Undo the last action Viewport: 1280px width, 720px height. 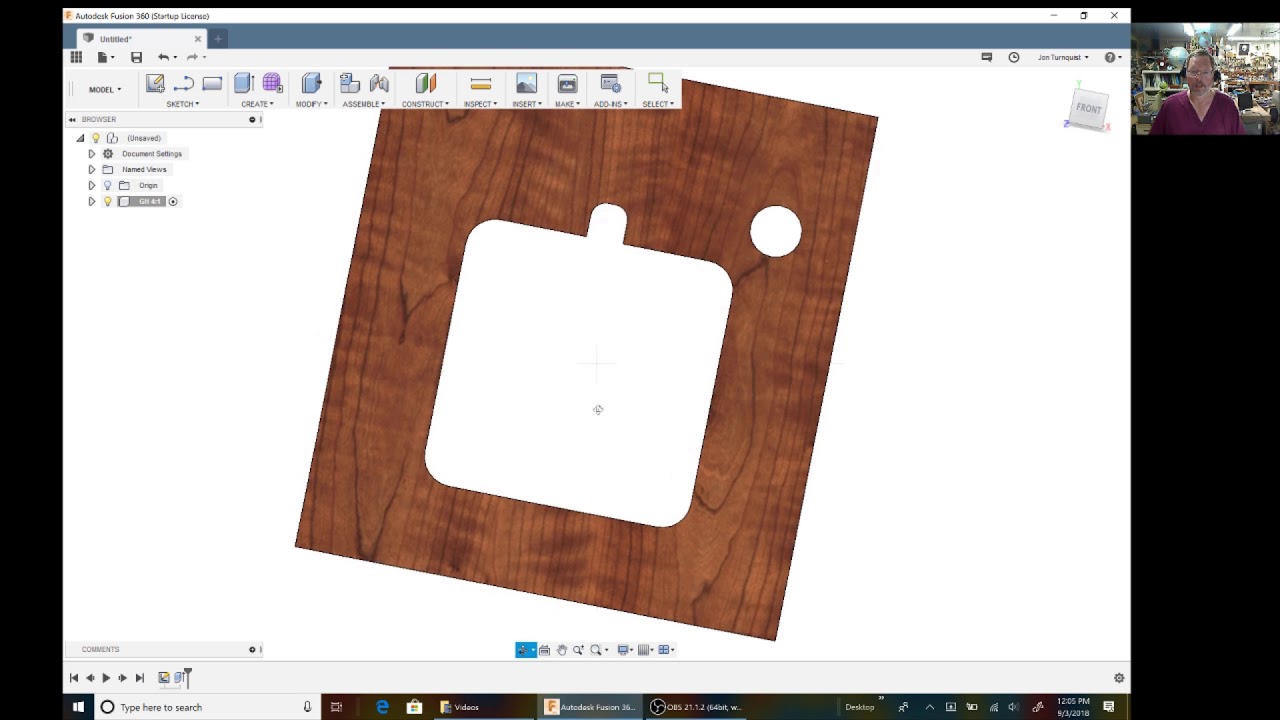(163, 57)
